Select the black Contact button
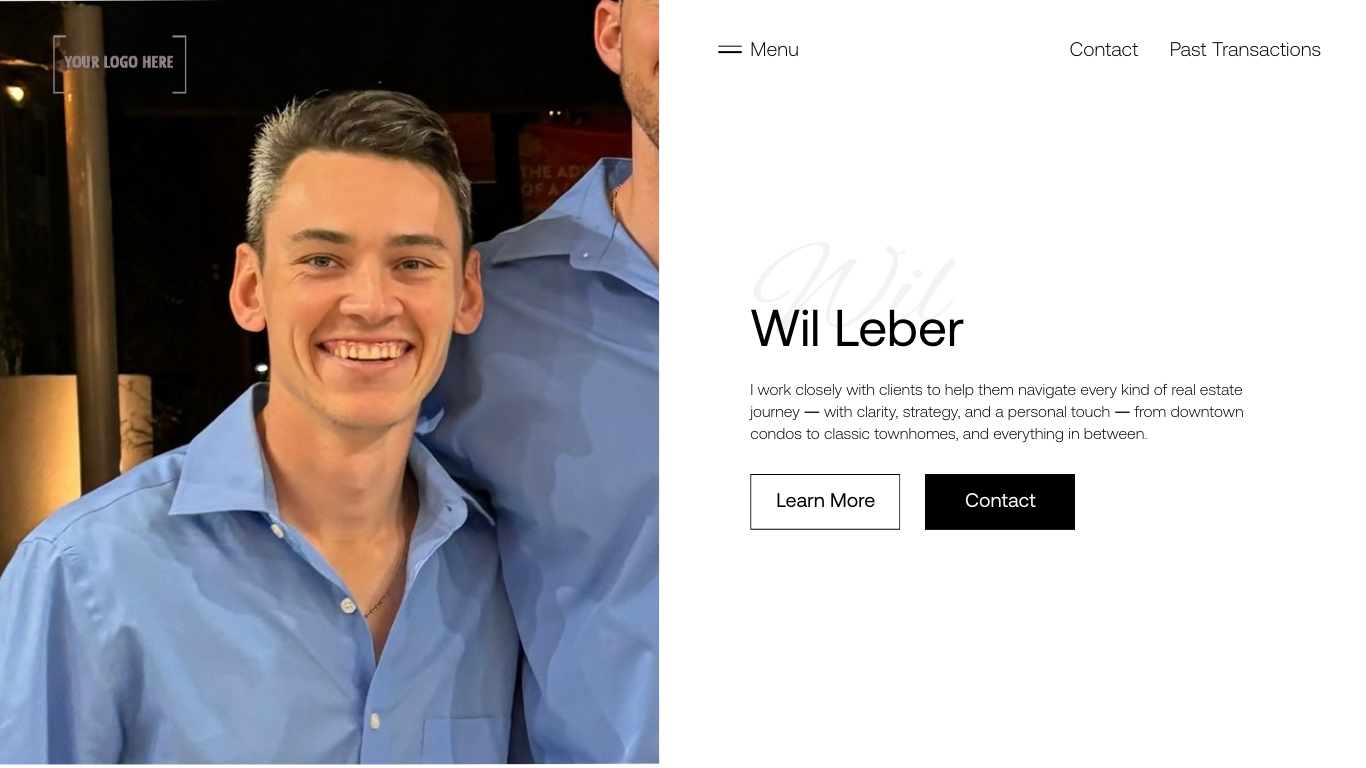This screenshot has height=768, width=1366. (1000, 501)
